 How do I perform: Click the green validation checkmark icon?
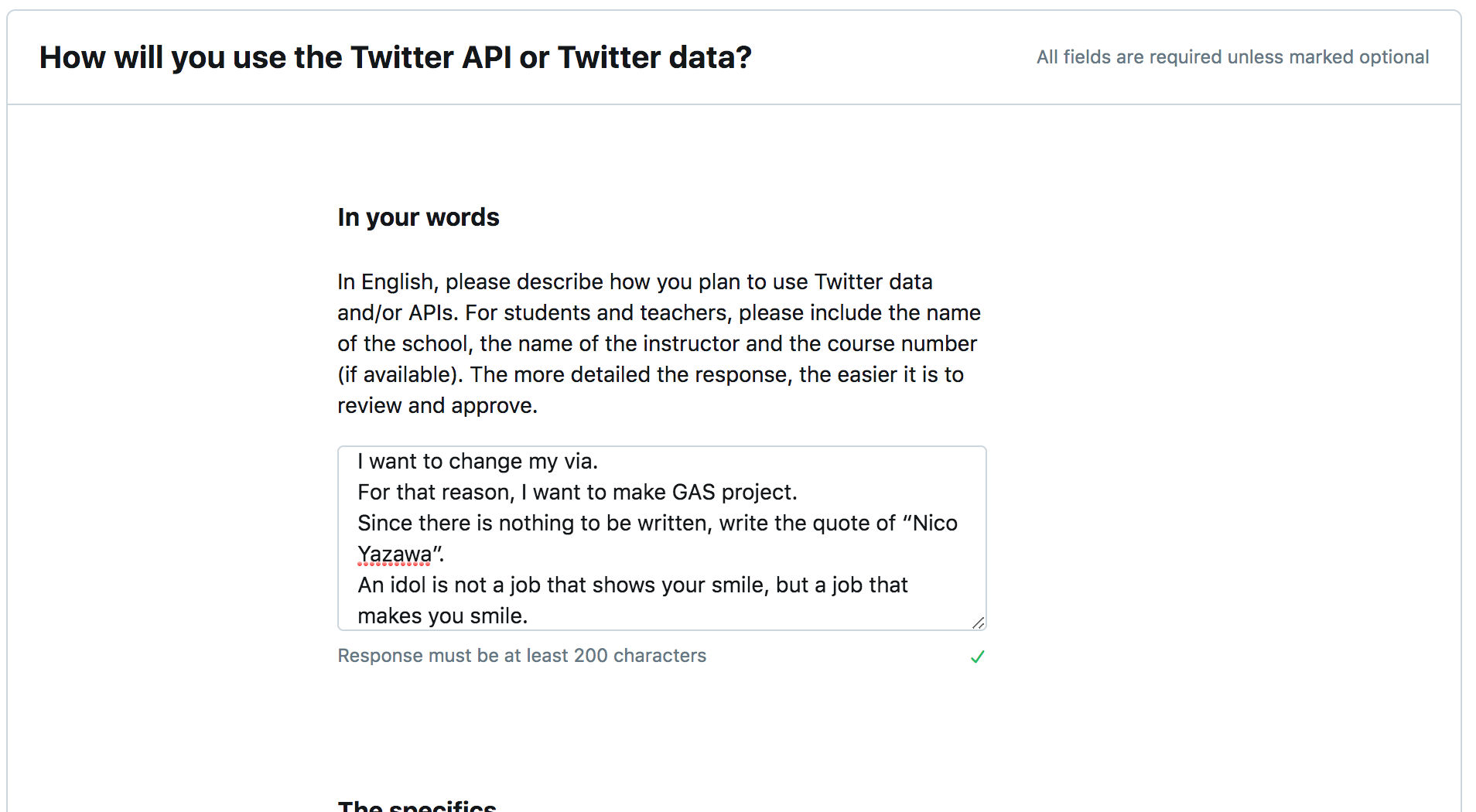(977, 657)
